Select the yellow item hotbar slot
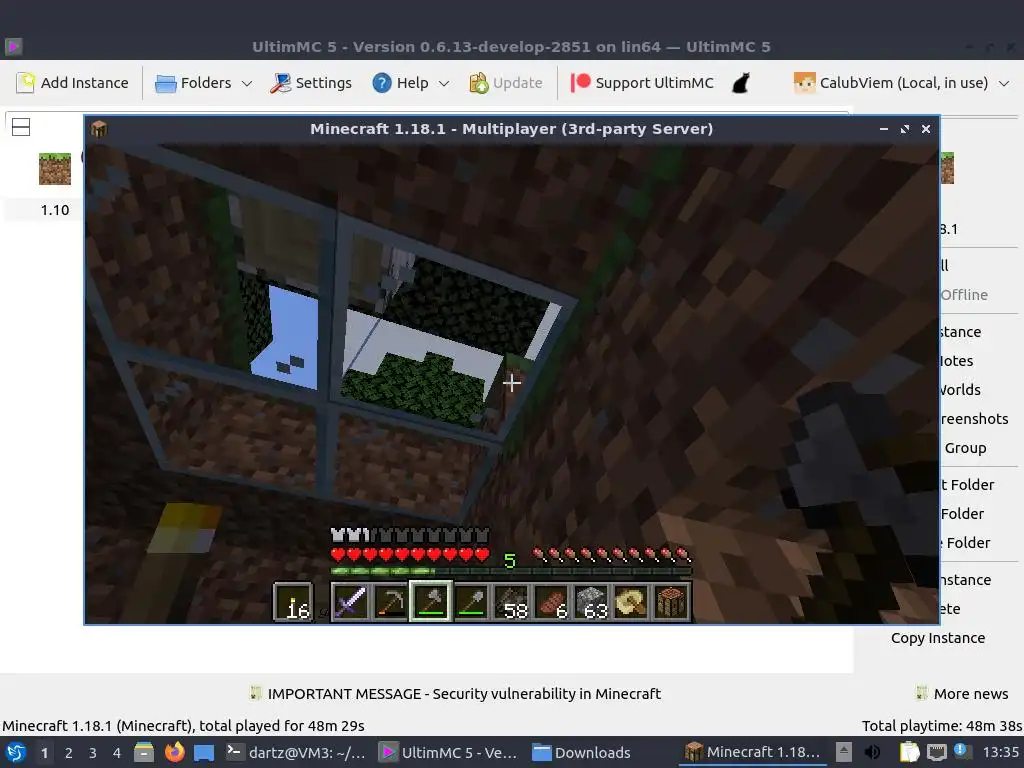The image size is (1024, 768). click(632, 601)
